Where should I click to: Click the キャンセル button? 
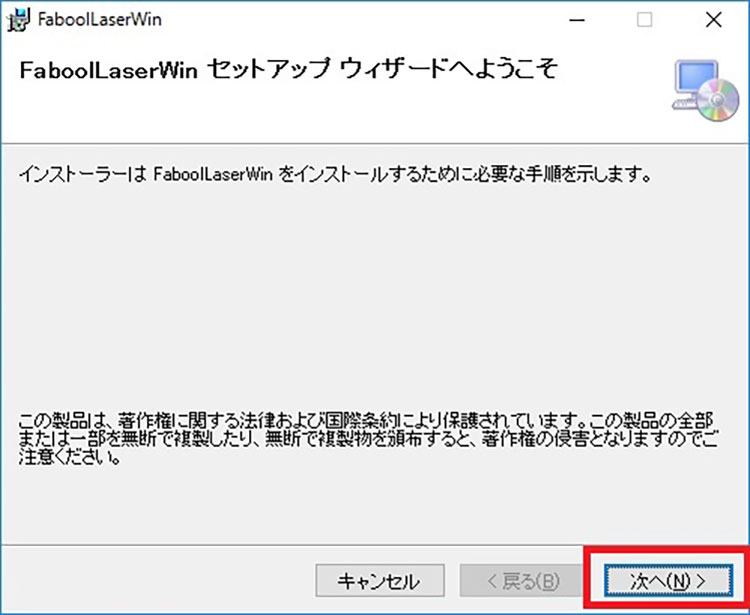point(380,581)
